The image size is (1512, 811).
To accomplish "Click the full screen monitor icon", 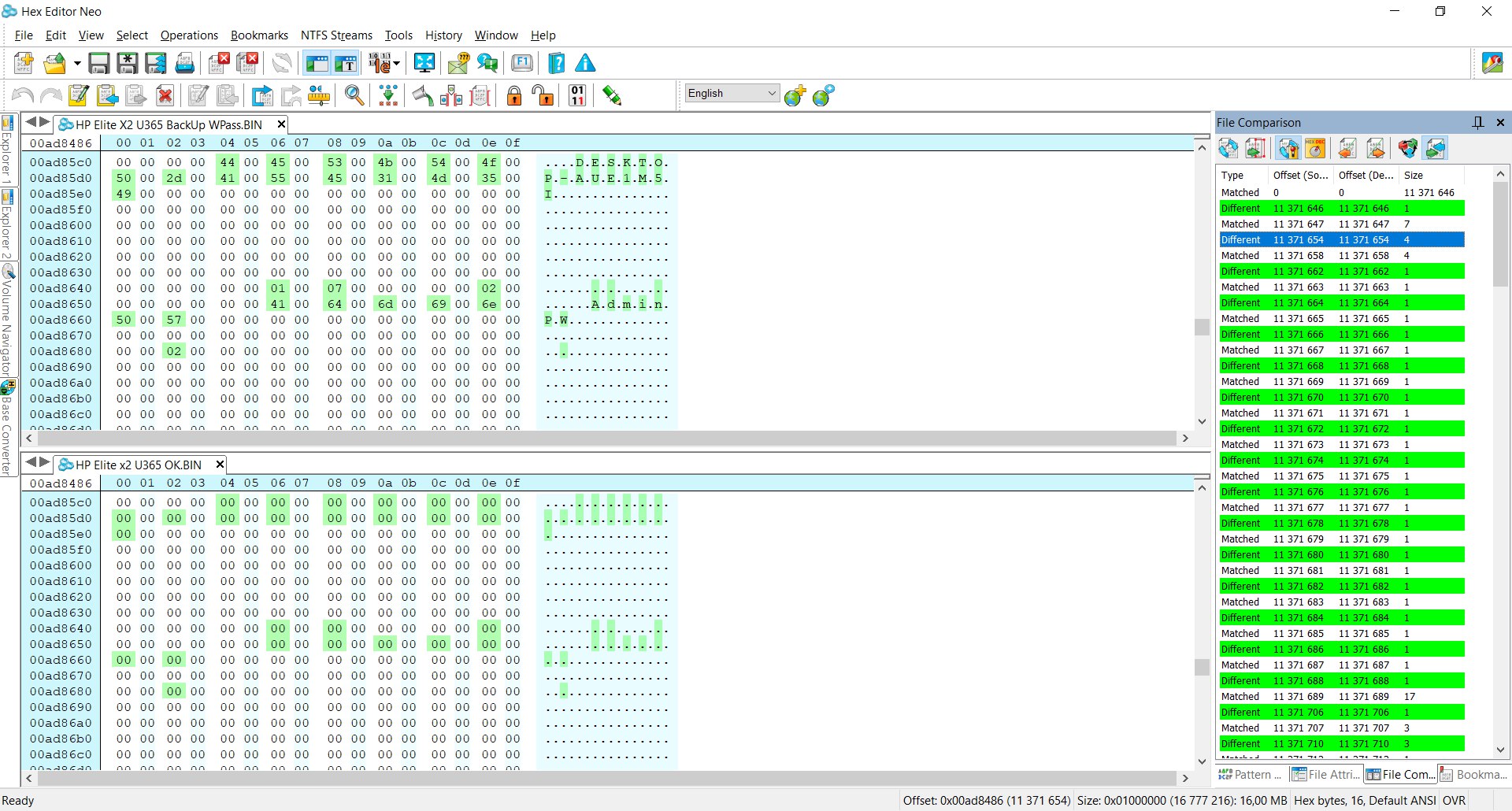I will click(x=424, y=63).
